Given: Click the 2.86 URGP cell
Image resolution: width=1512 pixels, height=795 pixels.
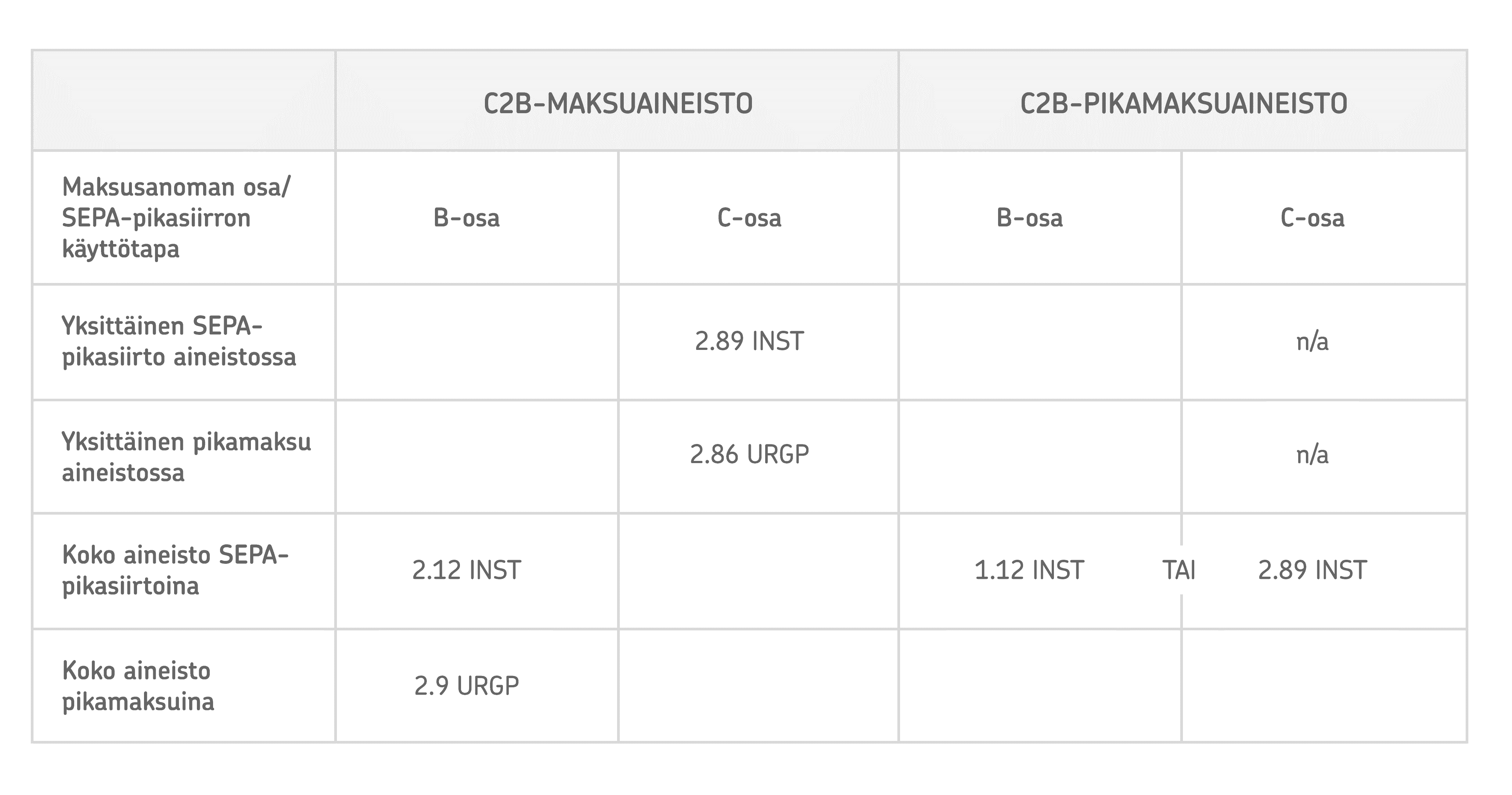Looking at the screenshot, I should coord(749,454).
